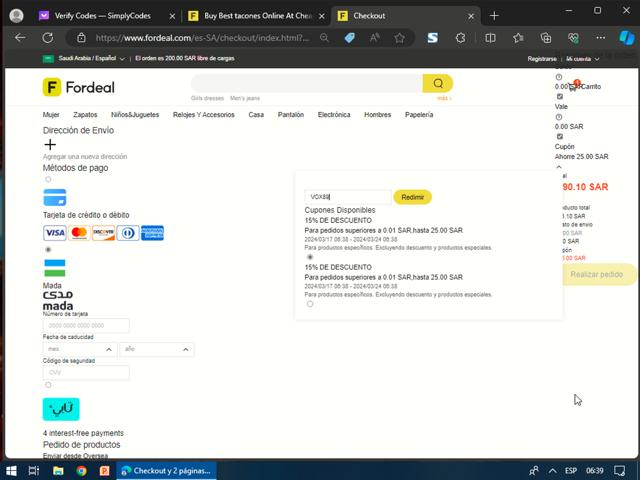The image size is (640, 480).
Task: Click the Girls dresses search suggestion
Action: [x=207, y=98]
